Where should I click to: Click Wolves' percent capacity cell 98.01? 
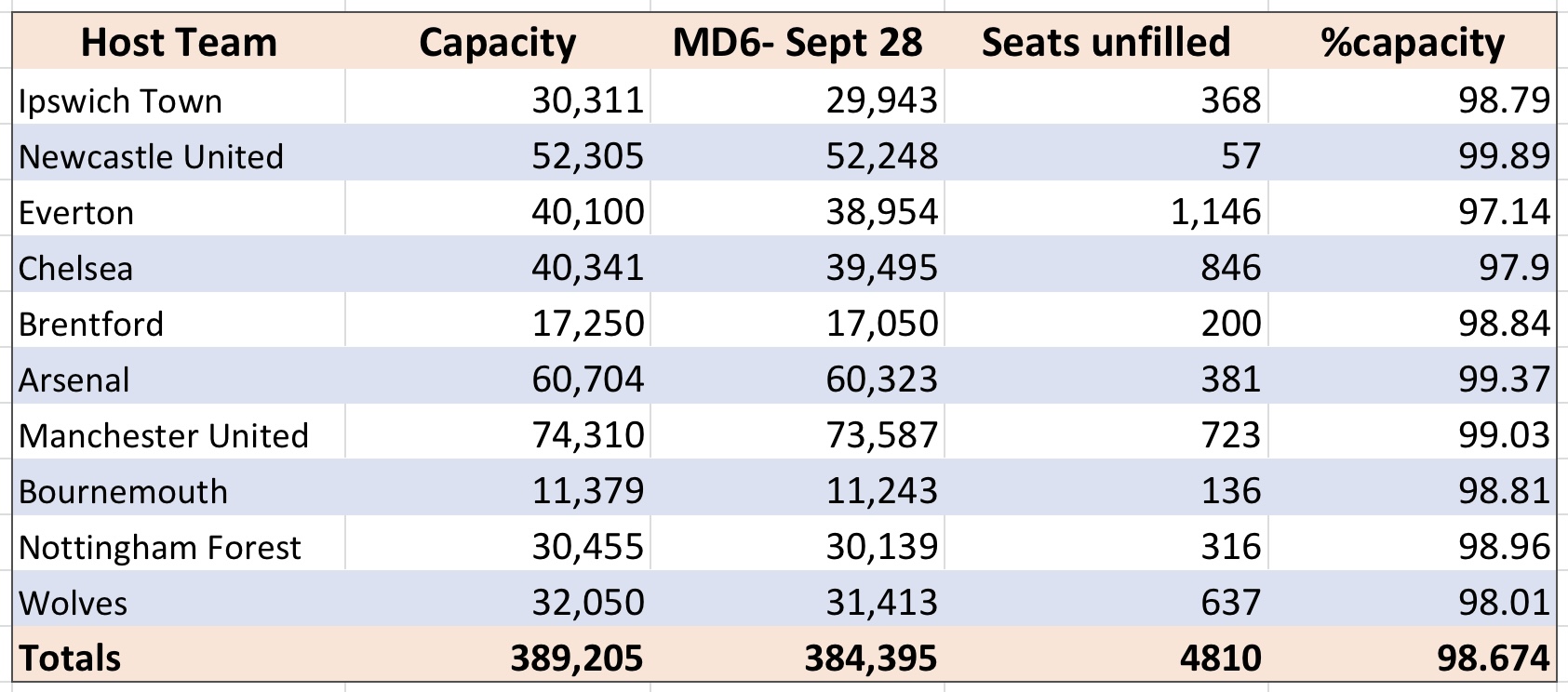pos(1412,599)
